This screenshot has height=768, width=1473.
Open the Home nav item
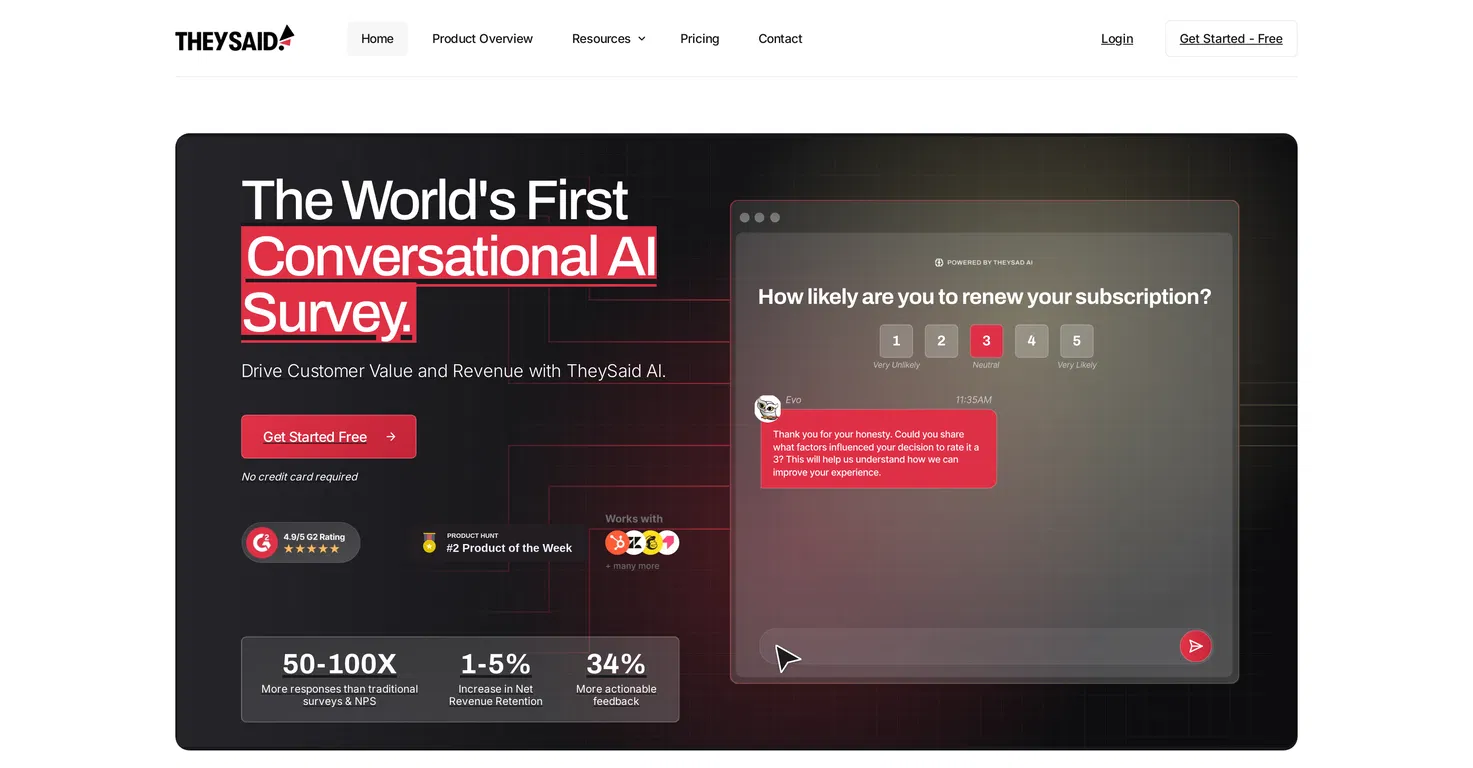(x=377, y=39)
